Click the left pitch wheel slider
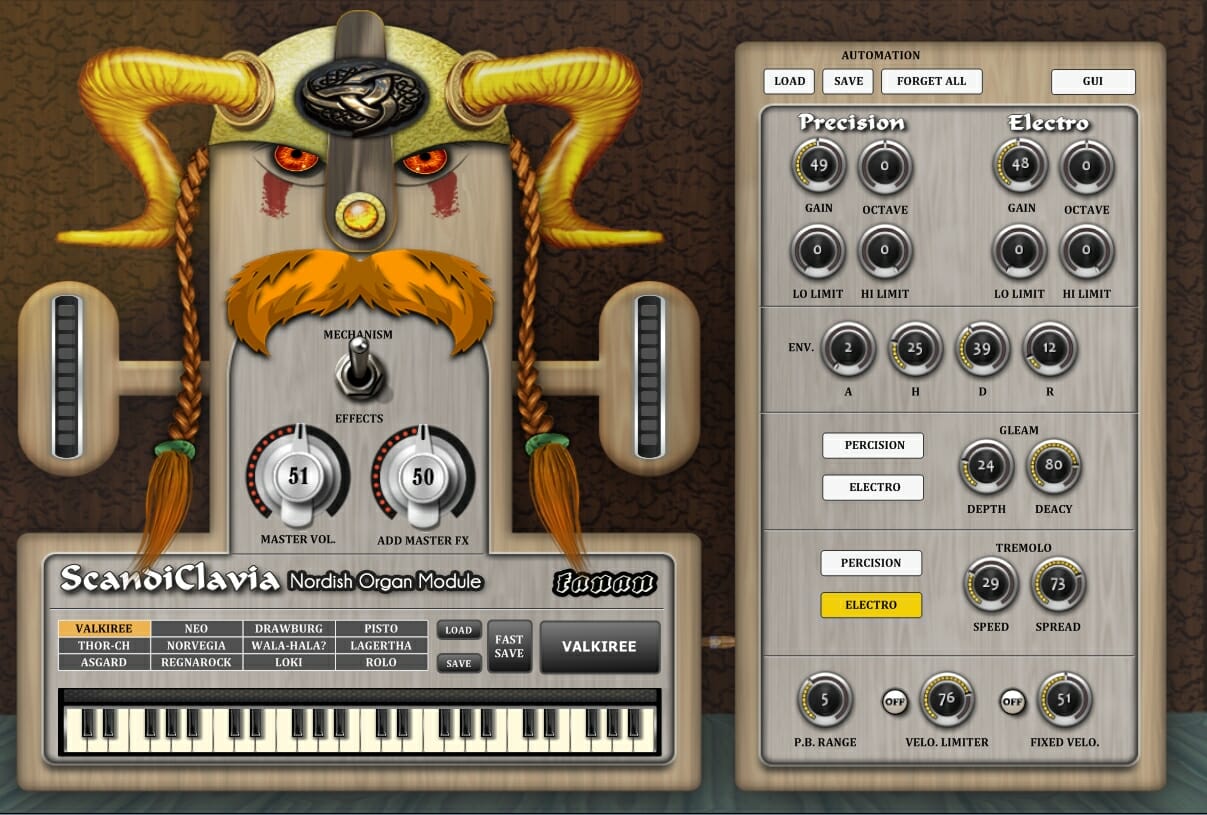The height and width of the screenshot is (815, 1207). pyautogui.click(x=67, y=376)
